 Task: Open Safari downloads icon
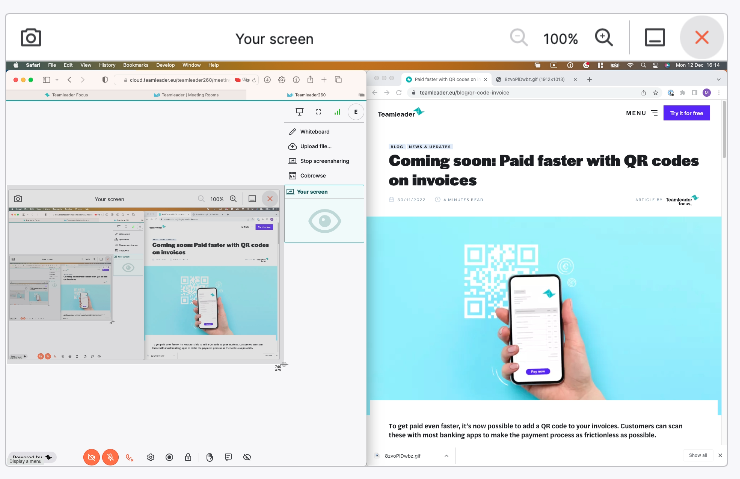point(267,80)
